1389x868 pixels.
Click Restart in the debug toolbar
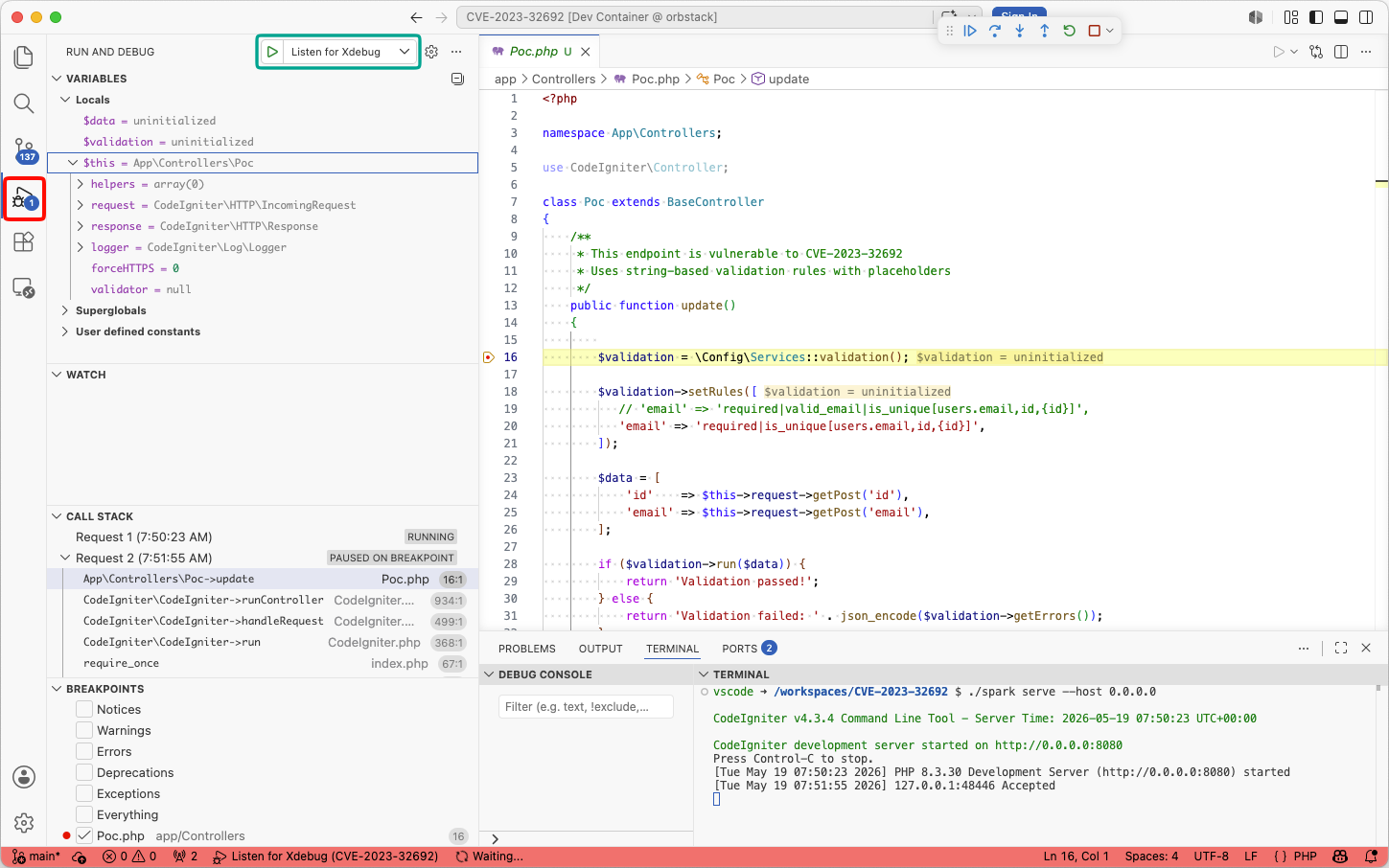click(x=1070, y=31)
